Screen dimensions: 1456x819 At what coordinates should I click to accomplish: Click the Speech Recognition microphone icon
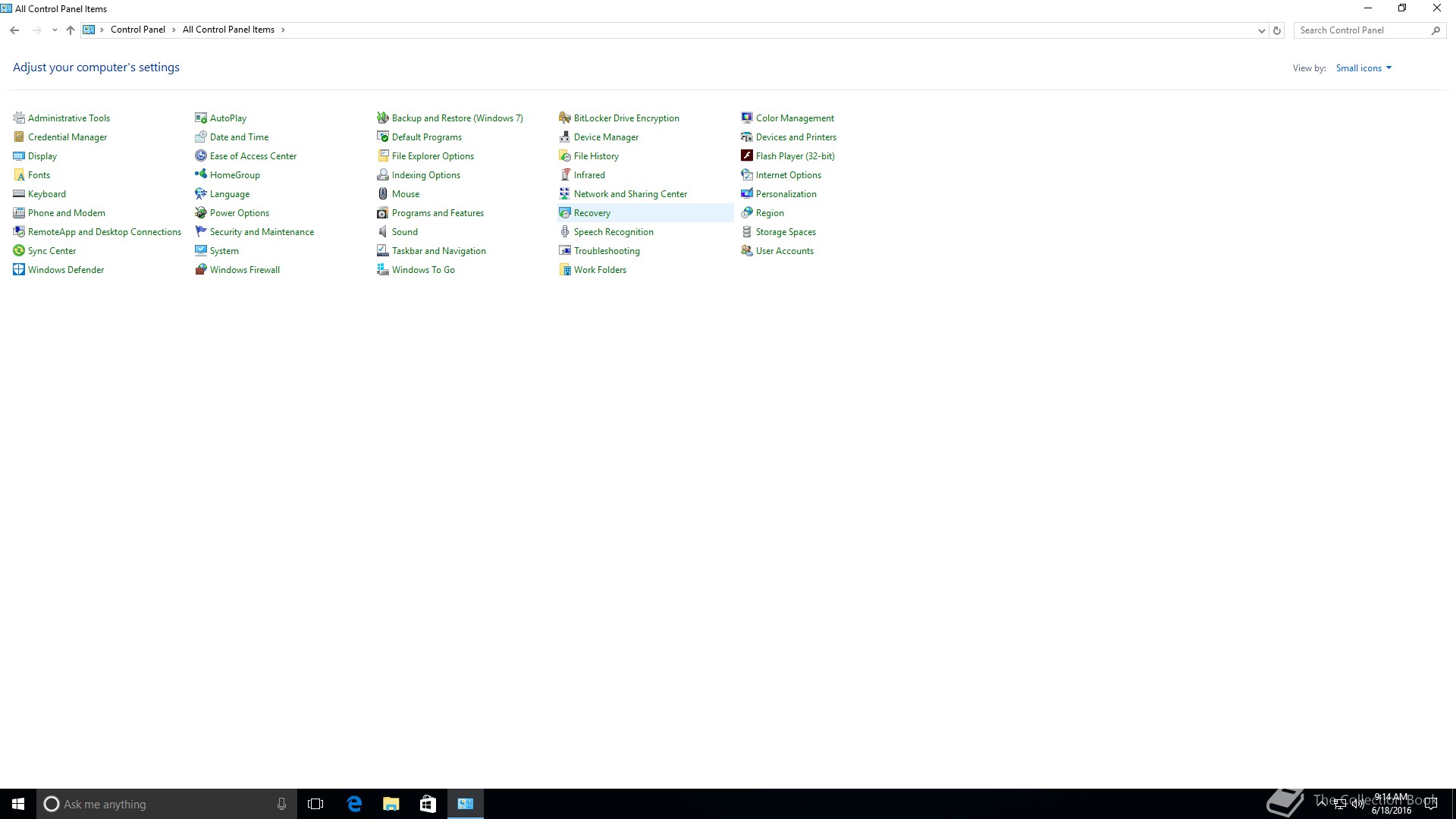(x=565, y=232)
